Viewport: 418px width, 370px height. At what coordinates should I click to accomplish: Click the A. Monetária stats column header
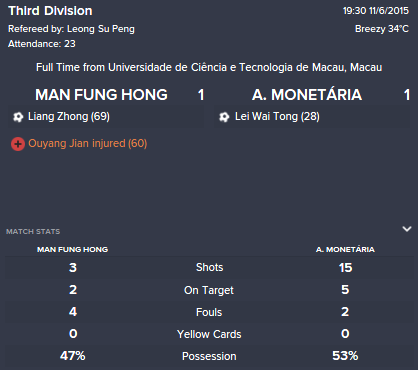[345, 249]
